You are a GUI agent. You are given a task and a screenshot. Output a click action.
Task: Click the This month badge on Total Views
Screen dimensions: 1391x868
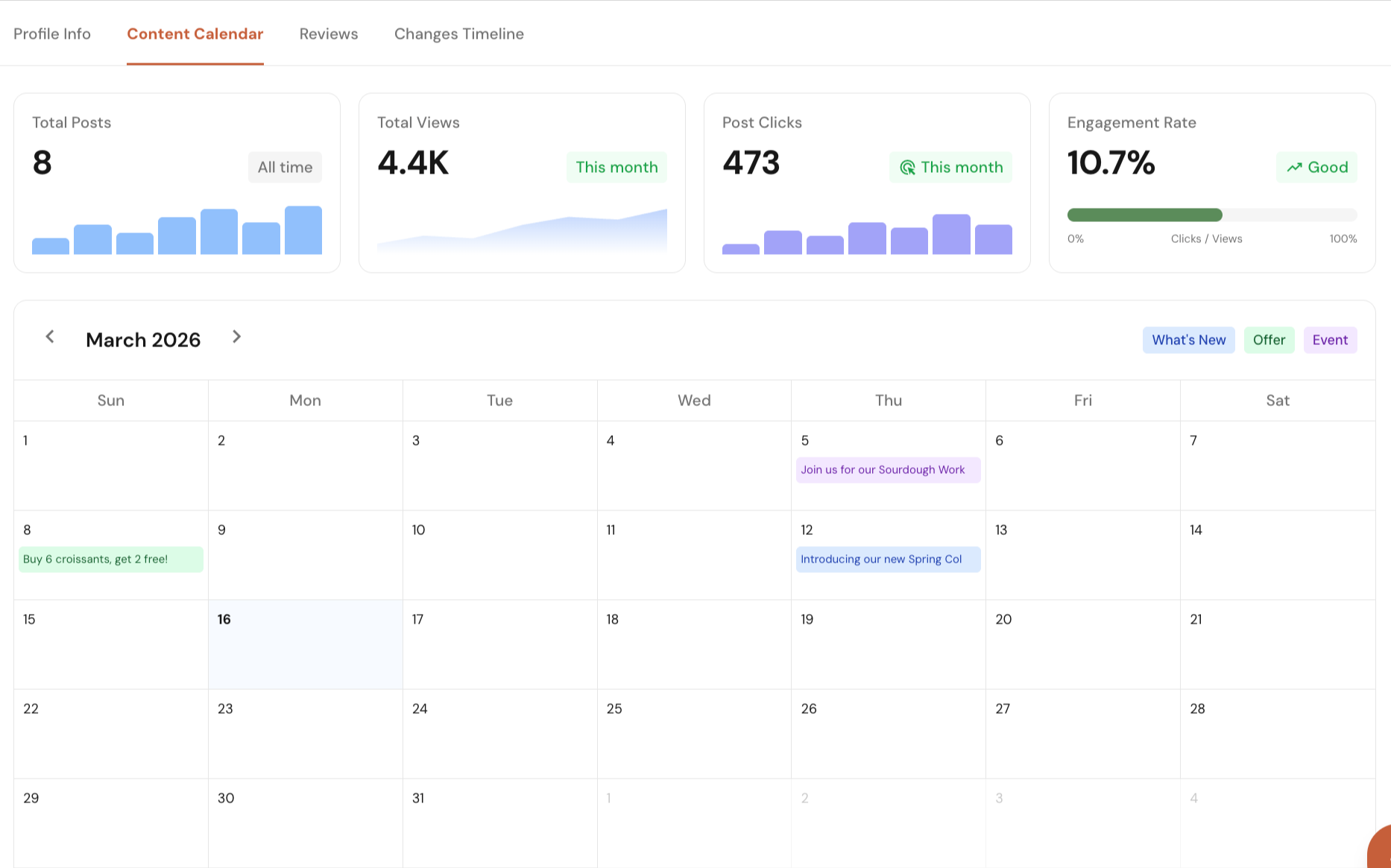click(616, 168)
